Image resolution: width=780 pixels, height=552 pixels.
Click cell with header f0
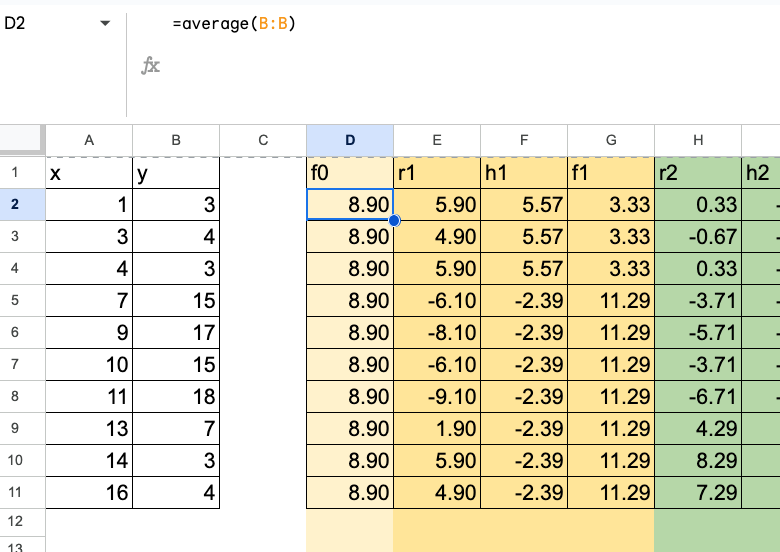(x=350, y=173)
